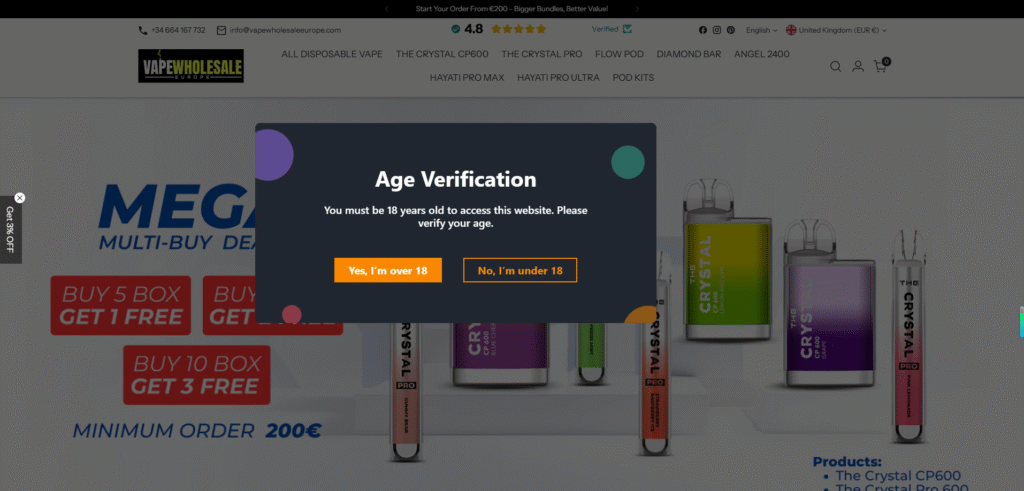This screenshot has height=491, width=1024.
Task: Click 'No, I'm under 18' button
Action: pos(519,270)
